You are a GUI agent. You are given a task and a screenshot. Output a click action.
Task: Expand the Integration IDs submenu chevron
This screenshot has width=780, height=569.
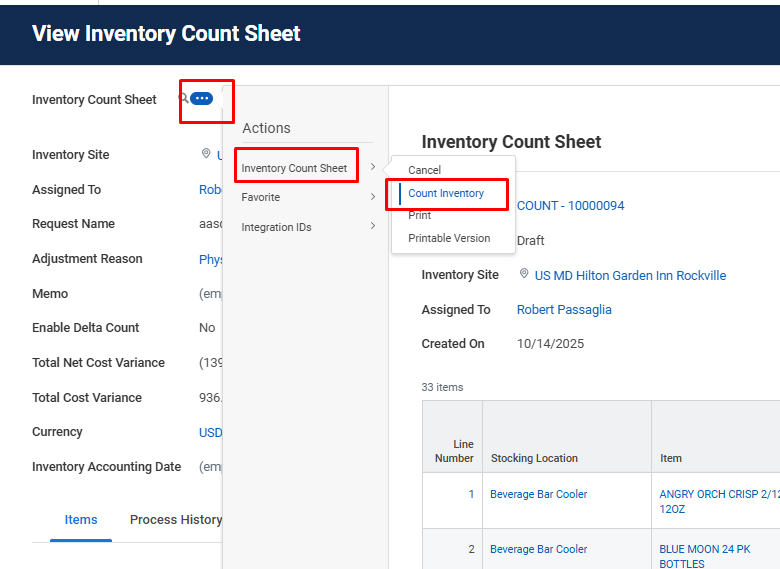point(373,227)
